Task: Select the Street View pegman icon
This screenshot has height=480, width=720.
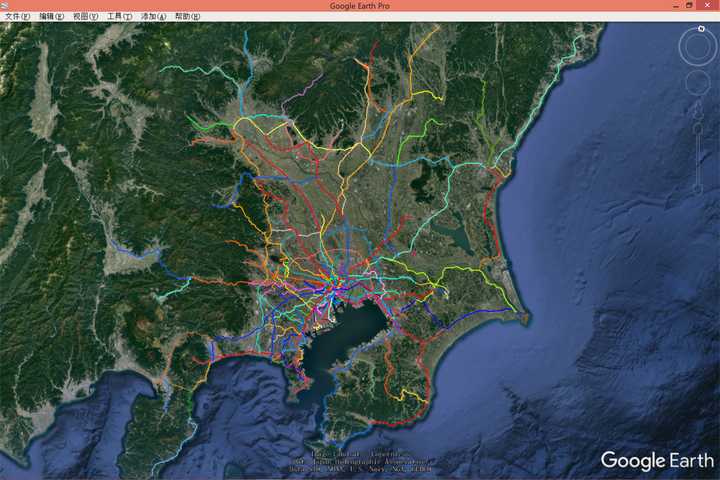Action: (698, 110)
